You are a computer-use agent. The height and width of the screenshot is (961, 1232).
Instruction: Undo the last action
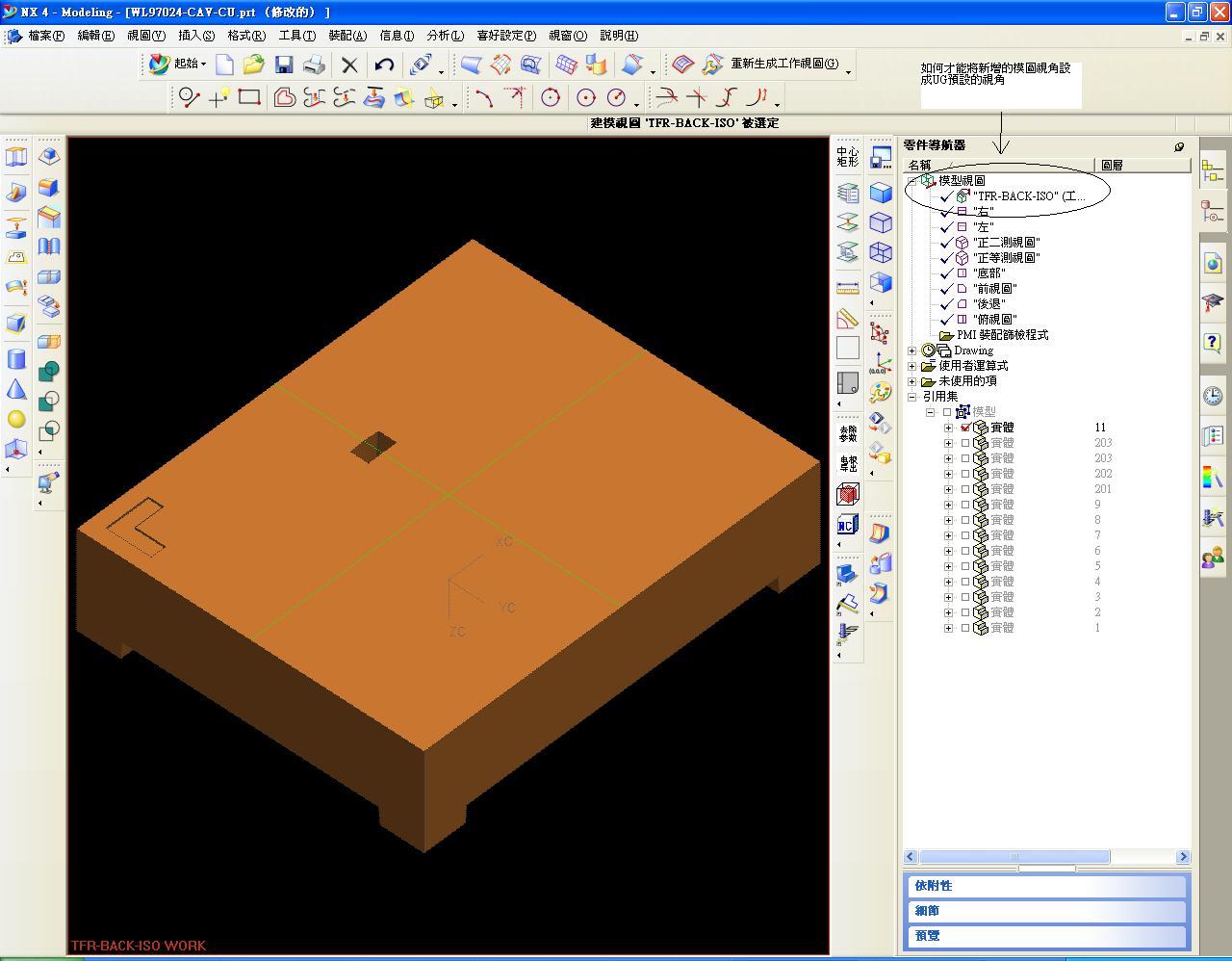click(384, 65)
